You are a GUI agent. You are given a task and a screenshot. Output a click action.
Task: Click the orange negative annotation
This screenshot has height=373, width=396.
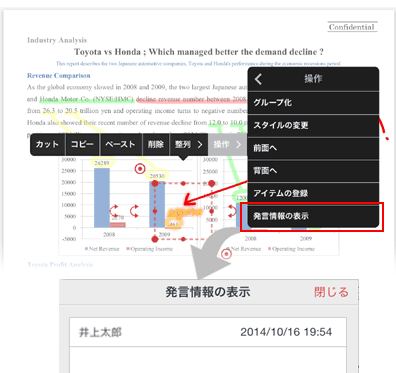click(x=184, y=212)
